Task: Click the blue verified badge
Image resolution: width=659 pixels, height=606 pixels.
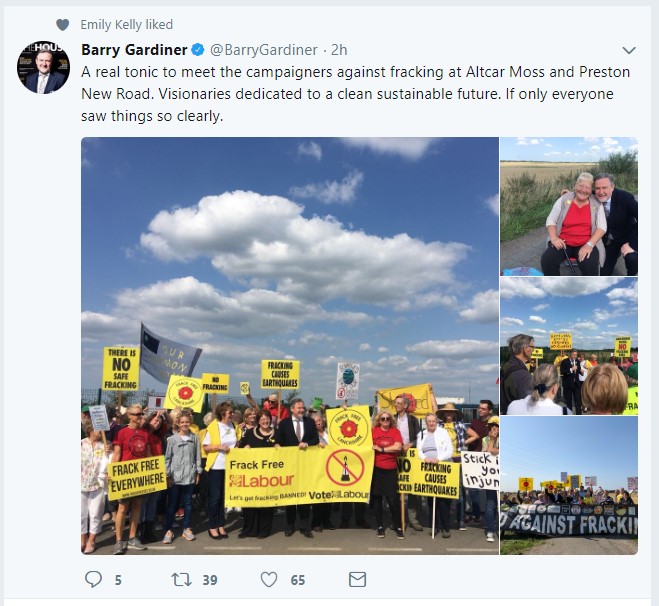Action: [x=198, y=50]
